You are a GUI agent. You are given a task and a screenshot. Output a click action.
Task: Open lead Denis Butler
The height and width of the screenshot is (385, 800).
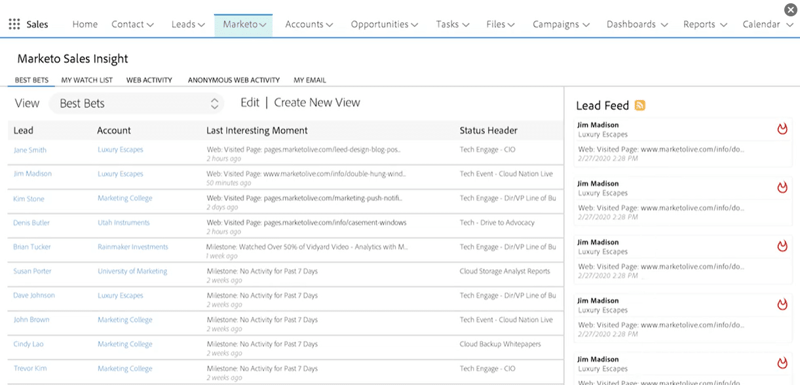[32, 223]
